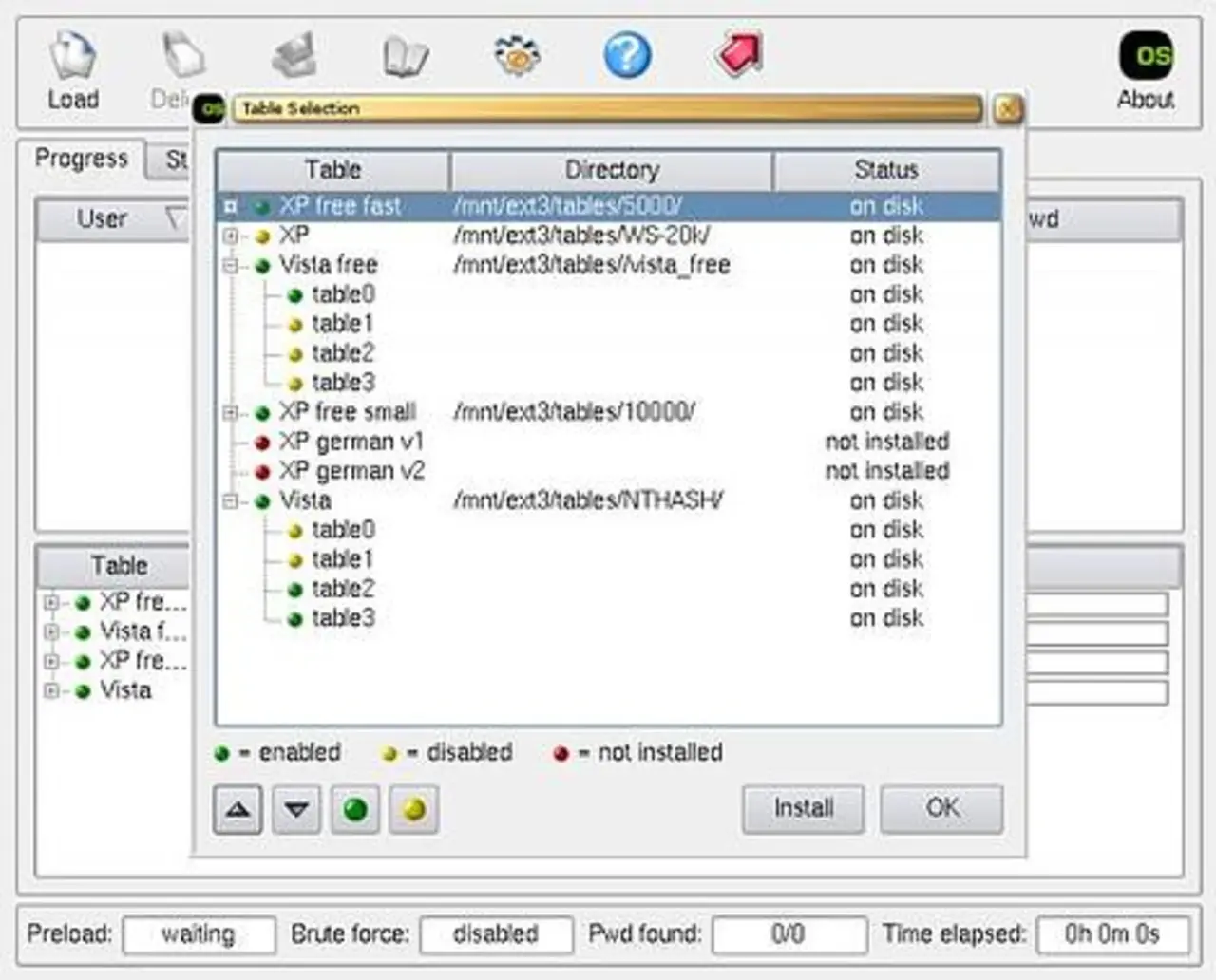This screenshot has width=1216, height=980.
Task: Click the Directory column header
Action: tap(611, 170)
